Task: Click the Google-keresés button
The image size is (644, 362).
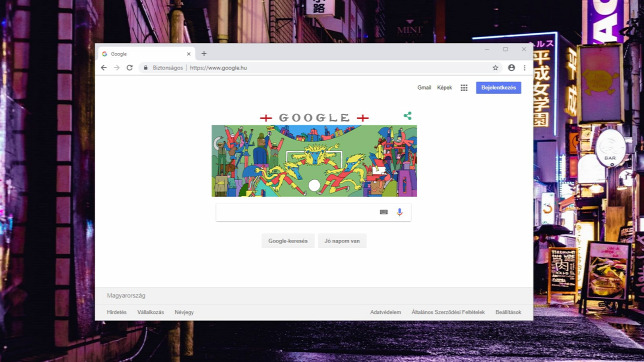Action: click(288, 241)
